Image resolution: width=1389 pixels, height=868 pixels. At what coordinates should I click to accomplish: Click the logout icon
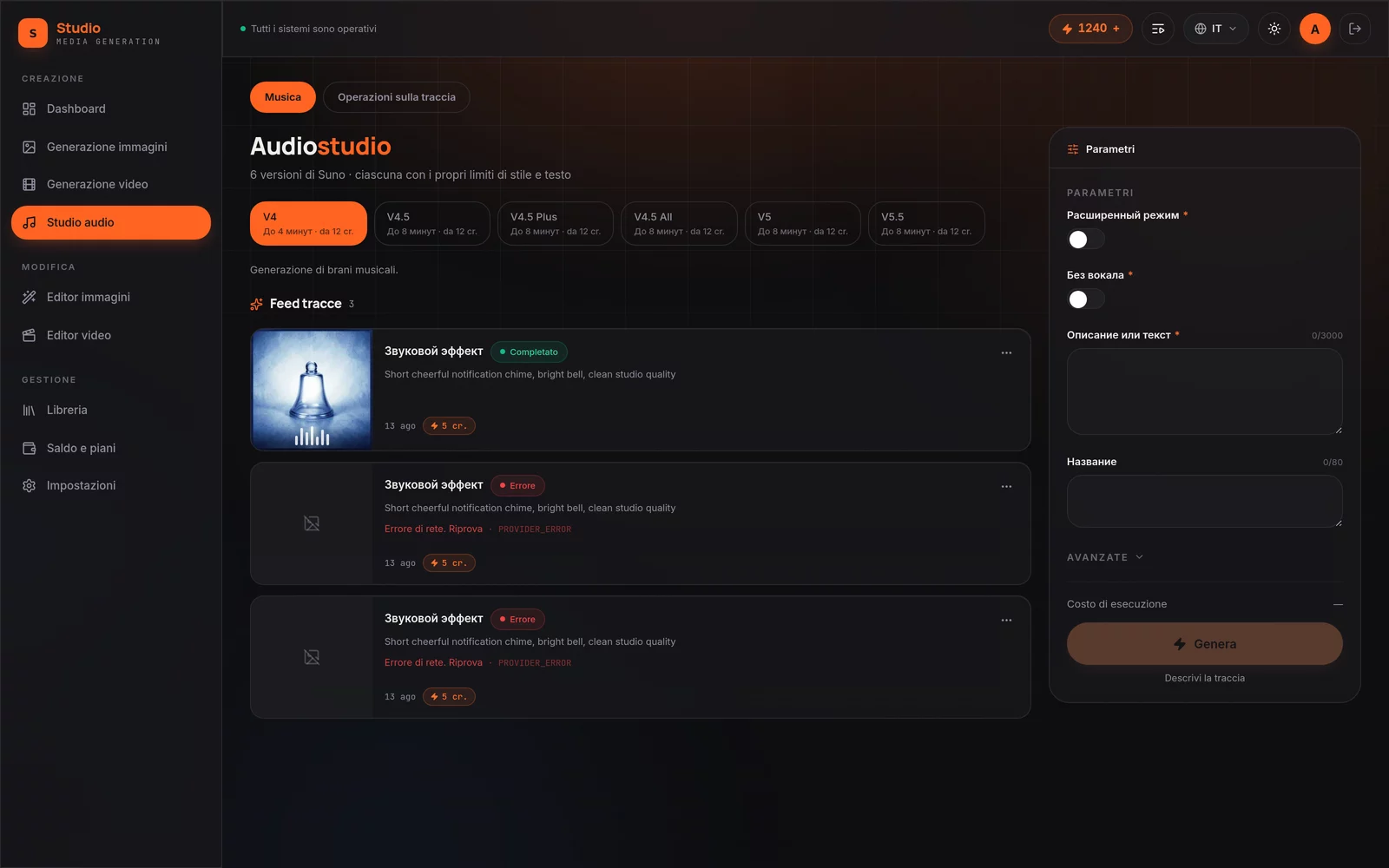pos(1355,29)
